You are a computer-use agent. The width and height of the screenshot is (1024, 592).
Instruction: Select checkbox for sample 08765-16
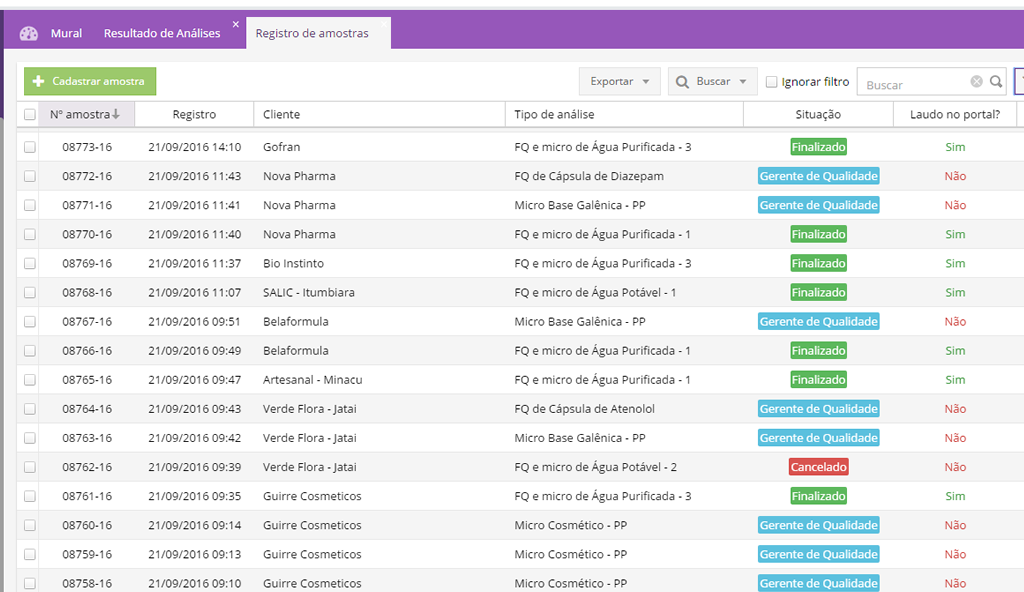[30, 380]
